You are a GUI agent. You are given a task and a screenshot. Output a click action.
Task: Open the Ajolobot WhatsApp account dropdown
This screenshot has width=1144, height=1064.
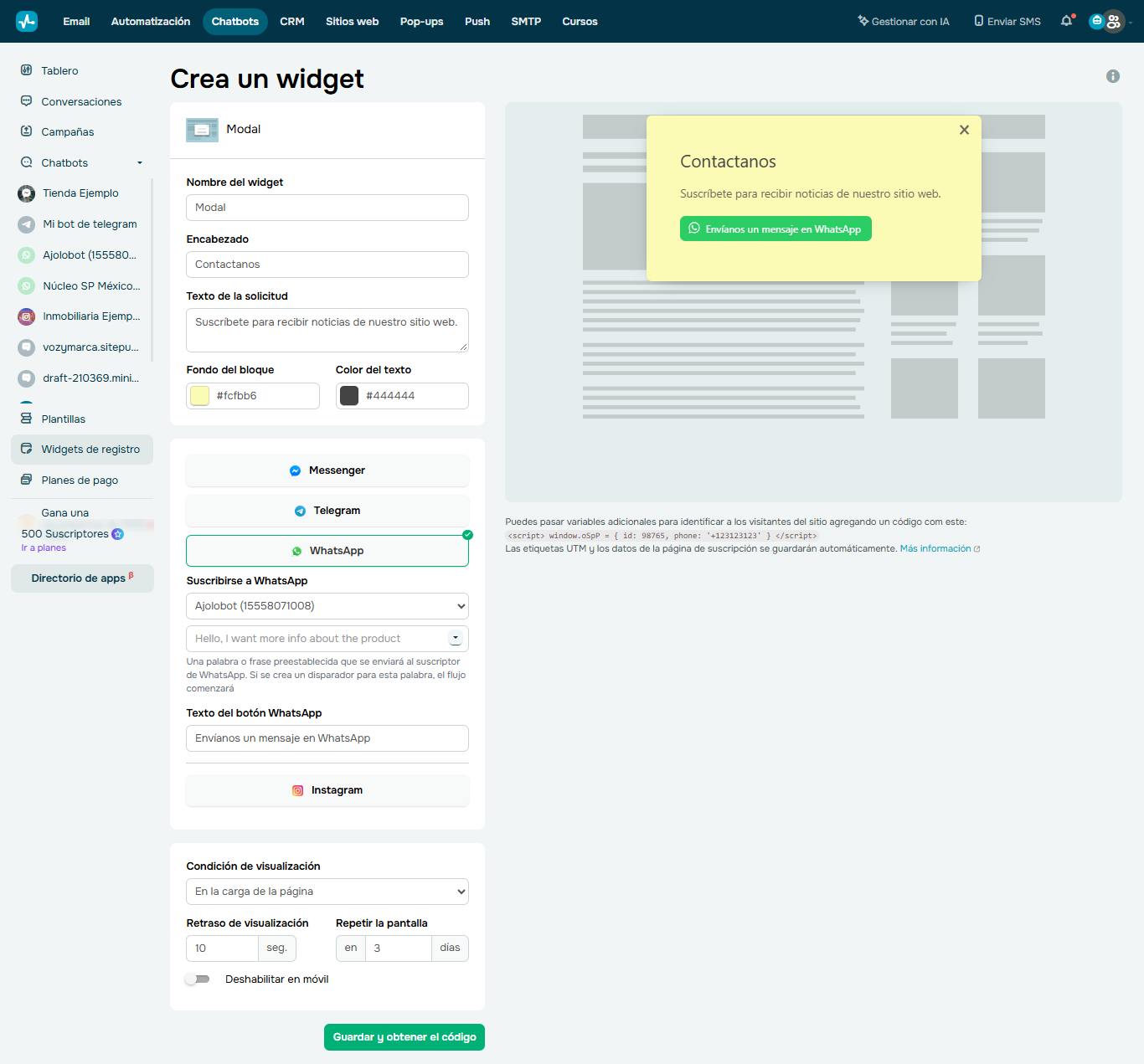[327, 606]
